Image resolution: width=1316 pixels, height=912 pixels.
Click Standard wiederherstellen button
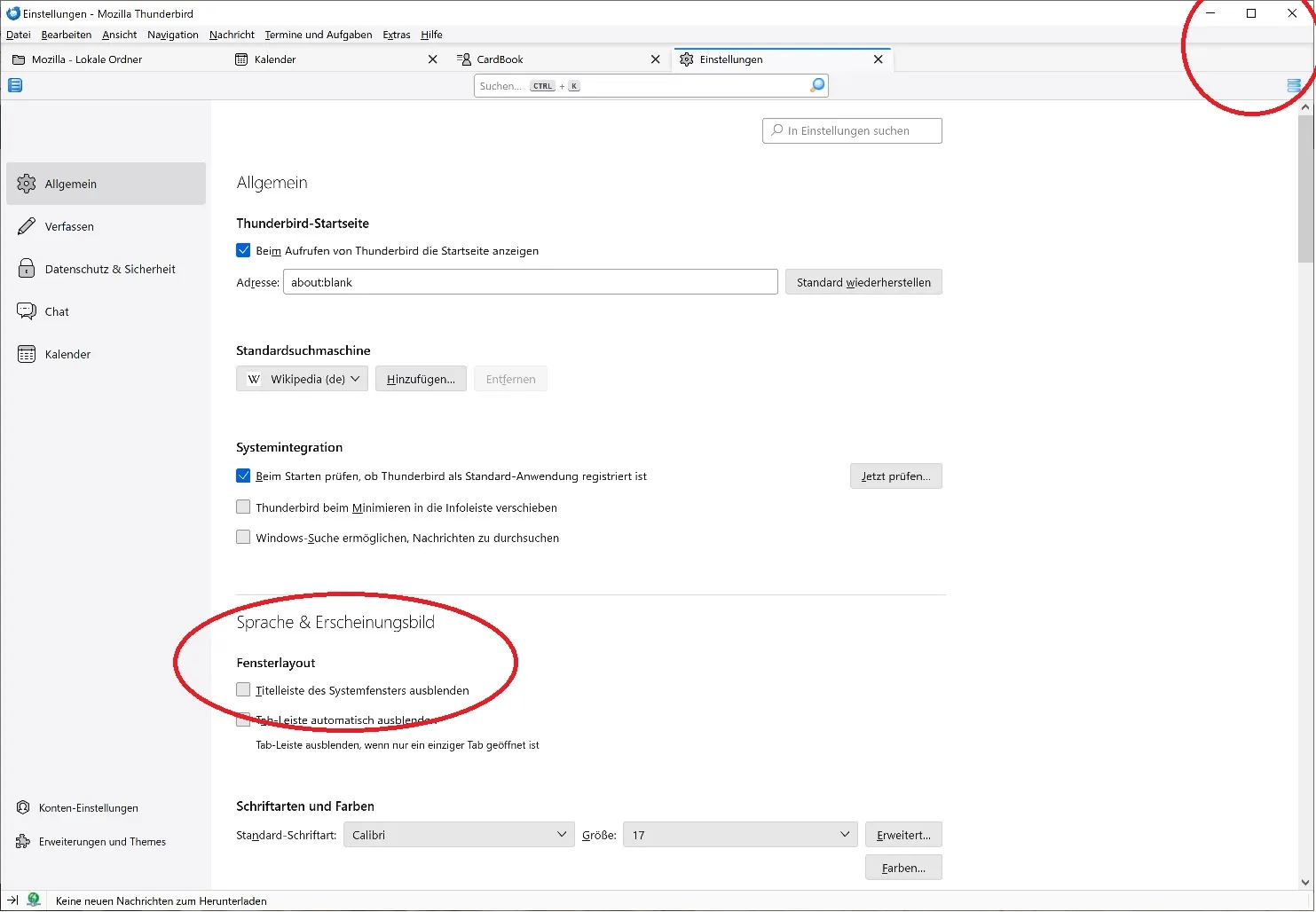863,282
